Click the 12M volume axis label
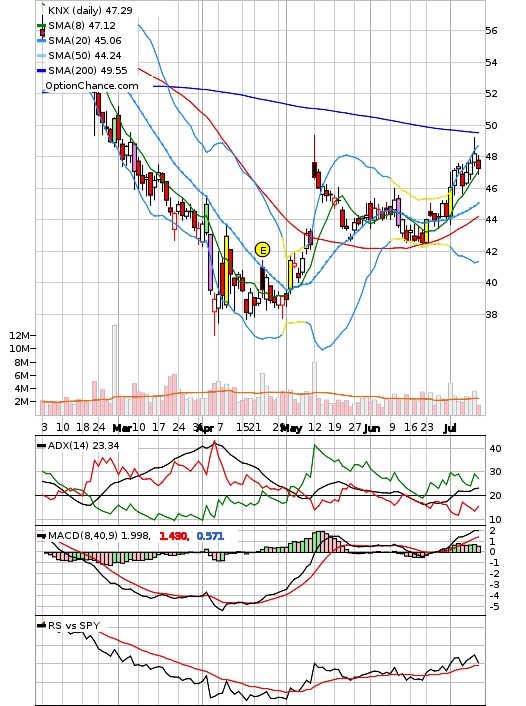 coord(19,335)
